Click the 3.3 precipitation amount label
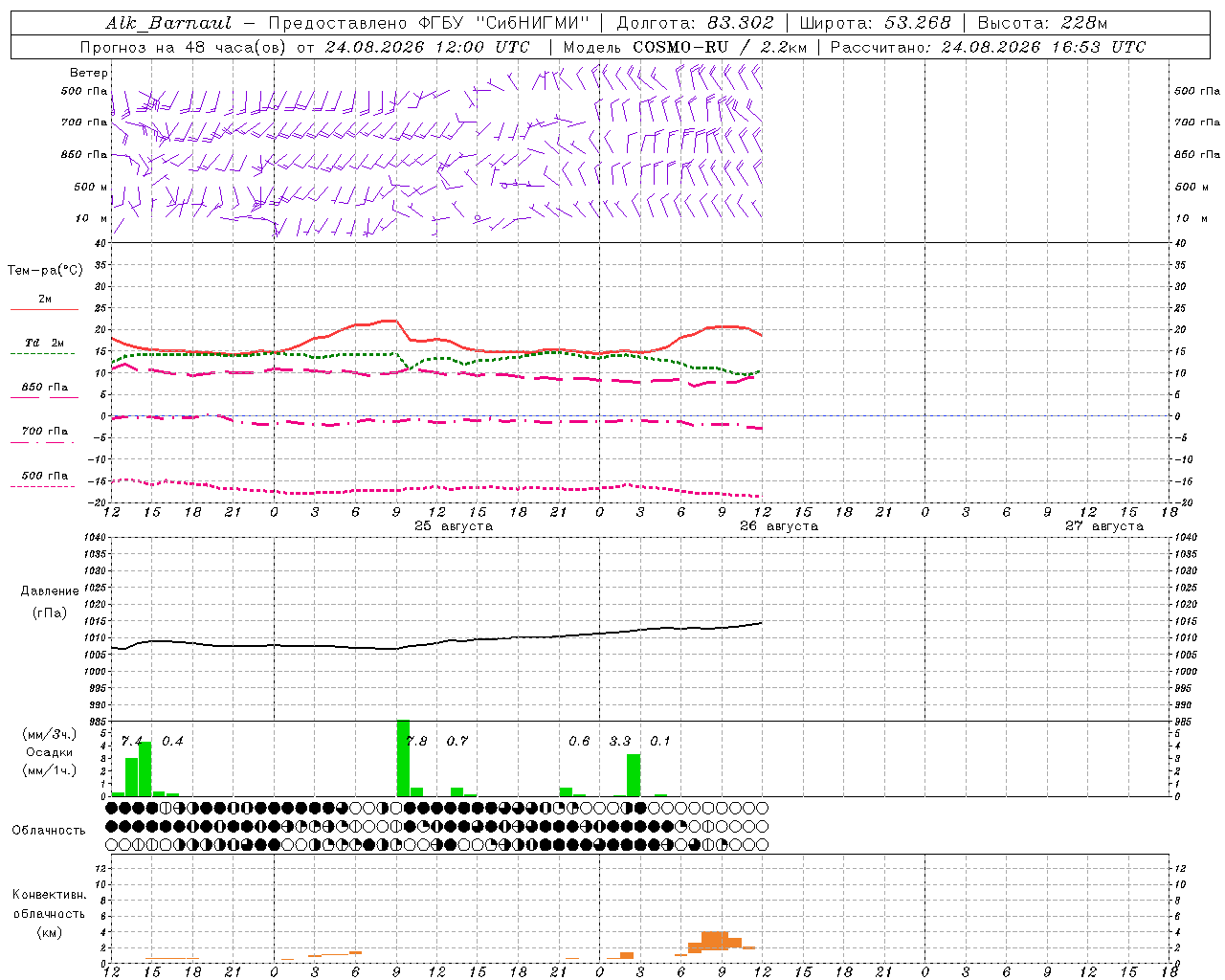Image resolution: width=1225 pixels, height=980 pixels. point(620,741)
